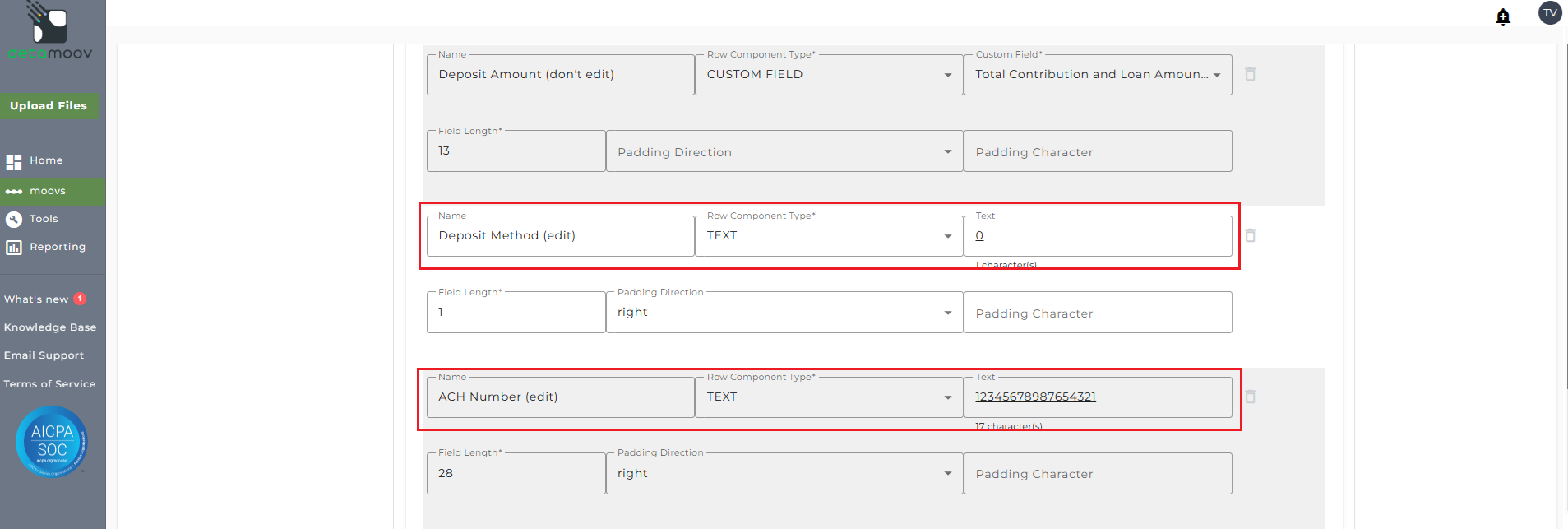Expand the Total Contribution and Loan Amount dropdown
The width and height of the screenshot is (1568, 529).
pos(1097,75)
